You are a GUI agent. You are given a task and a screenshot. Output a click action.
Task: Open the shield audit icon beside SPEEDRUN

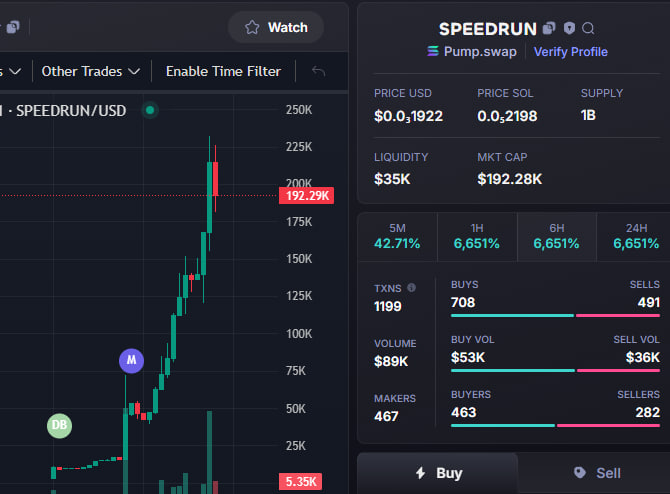click(569, 28)
